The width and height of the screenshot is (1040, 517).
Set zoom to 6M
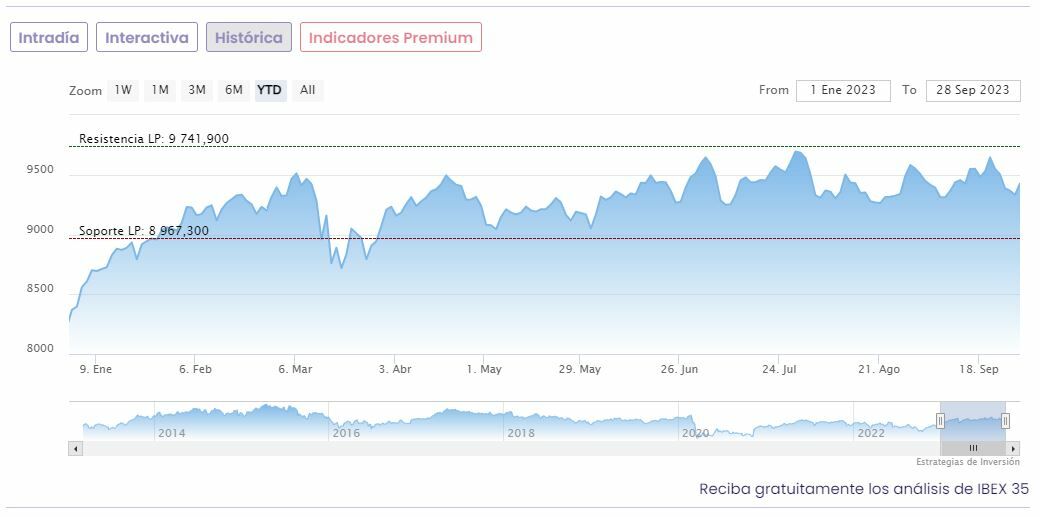tap(234, 90)
